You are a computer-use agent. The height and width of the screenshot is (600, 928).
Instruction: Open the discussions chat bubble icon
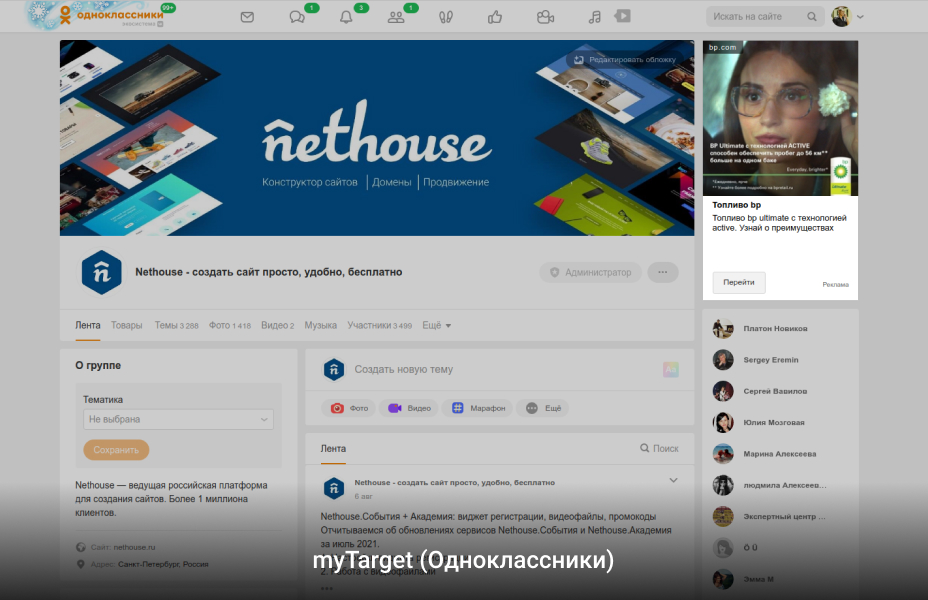297,17
